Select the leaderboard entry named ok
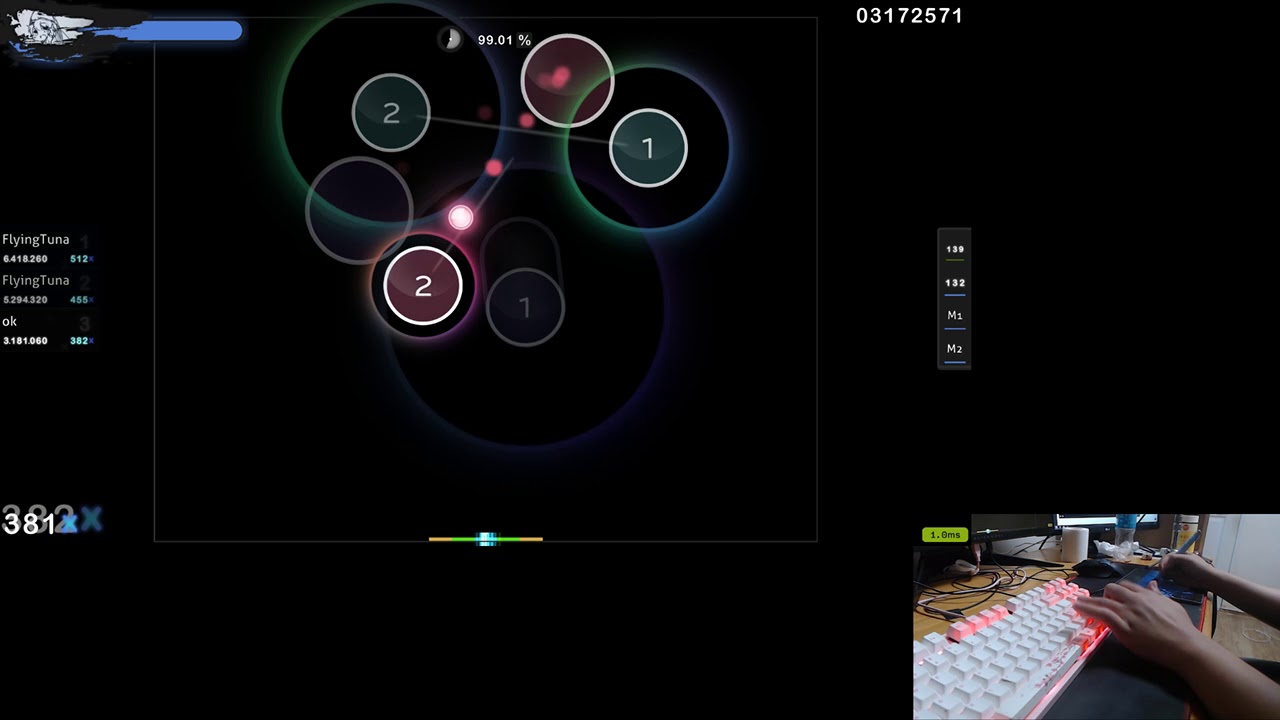This screenshot has height=720, width=1280. (x=48, y=330)
